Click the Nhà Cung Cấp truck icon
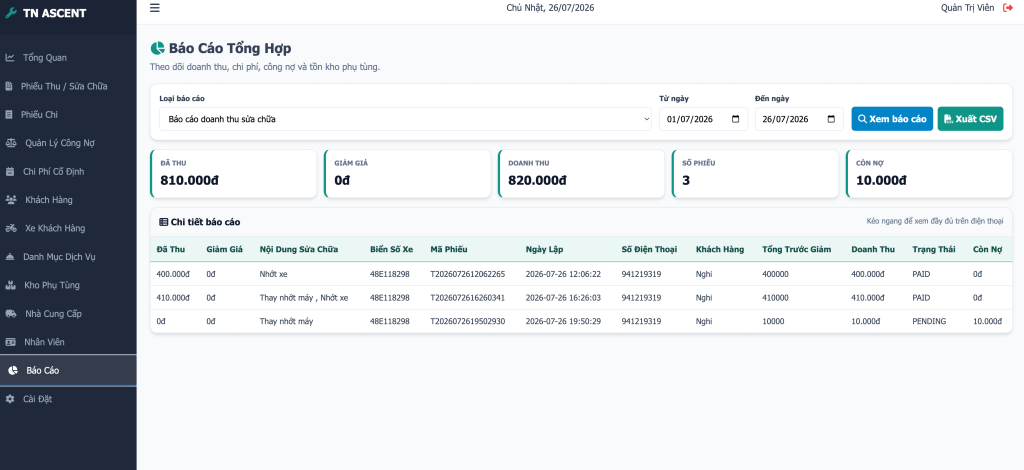 [11, 314]
